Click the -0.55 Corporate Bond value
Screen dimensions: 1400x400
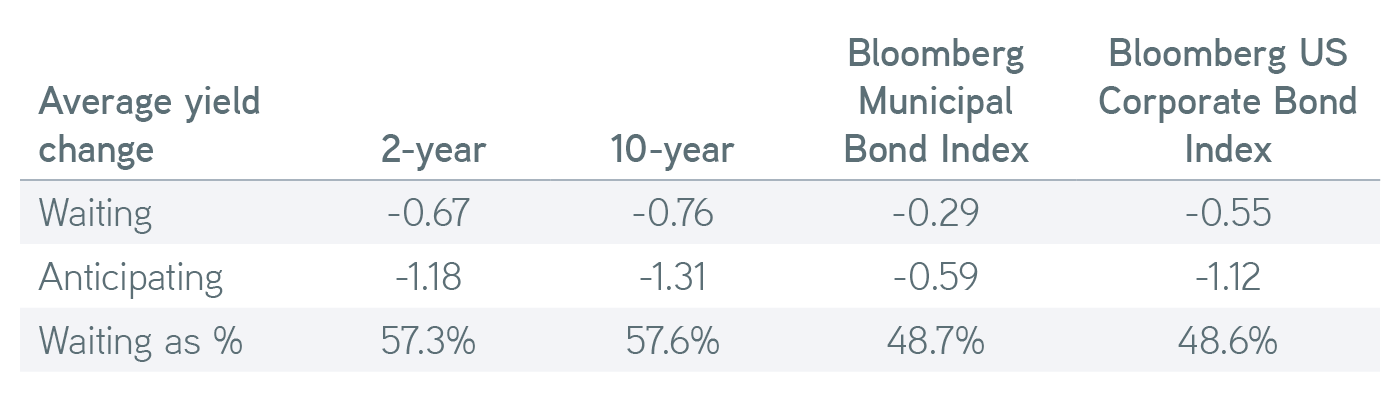pos(1227,213)
